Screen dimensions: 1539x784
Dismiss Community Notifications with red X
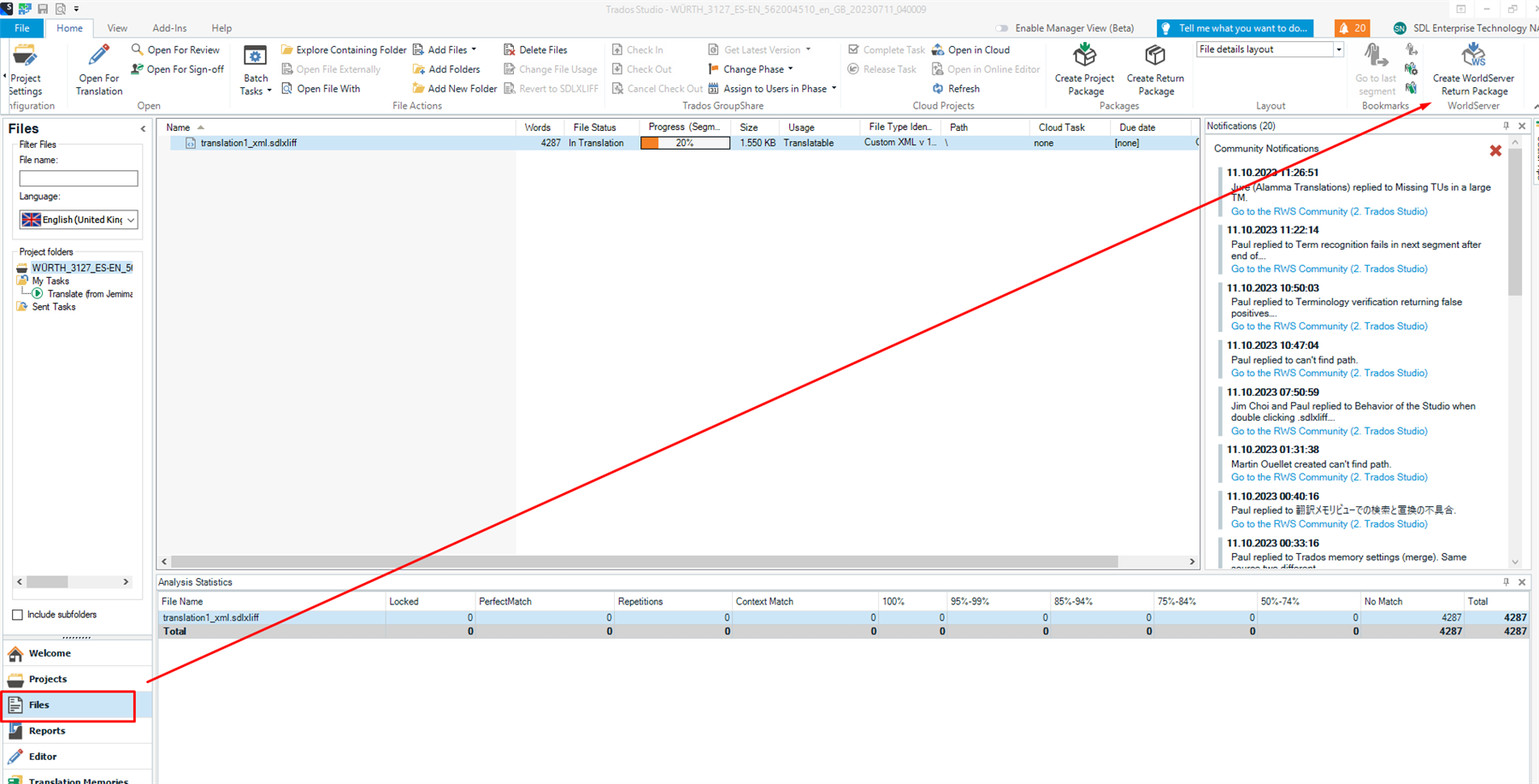point(1495,150)
